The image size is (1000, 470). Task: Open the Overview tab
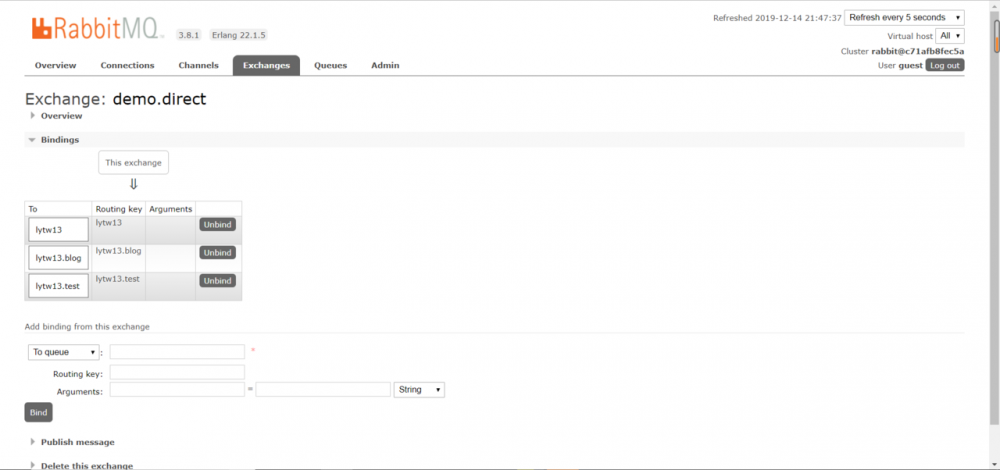pyautogui.click(x=55, y=65)
